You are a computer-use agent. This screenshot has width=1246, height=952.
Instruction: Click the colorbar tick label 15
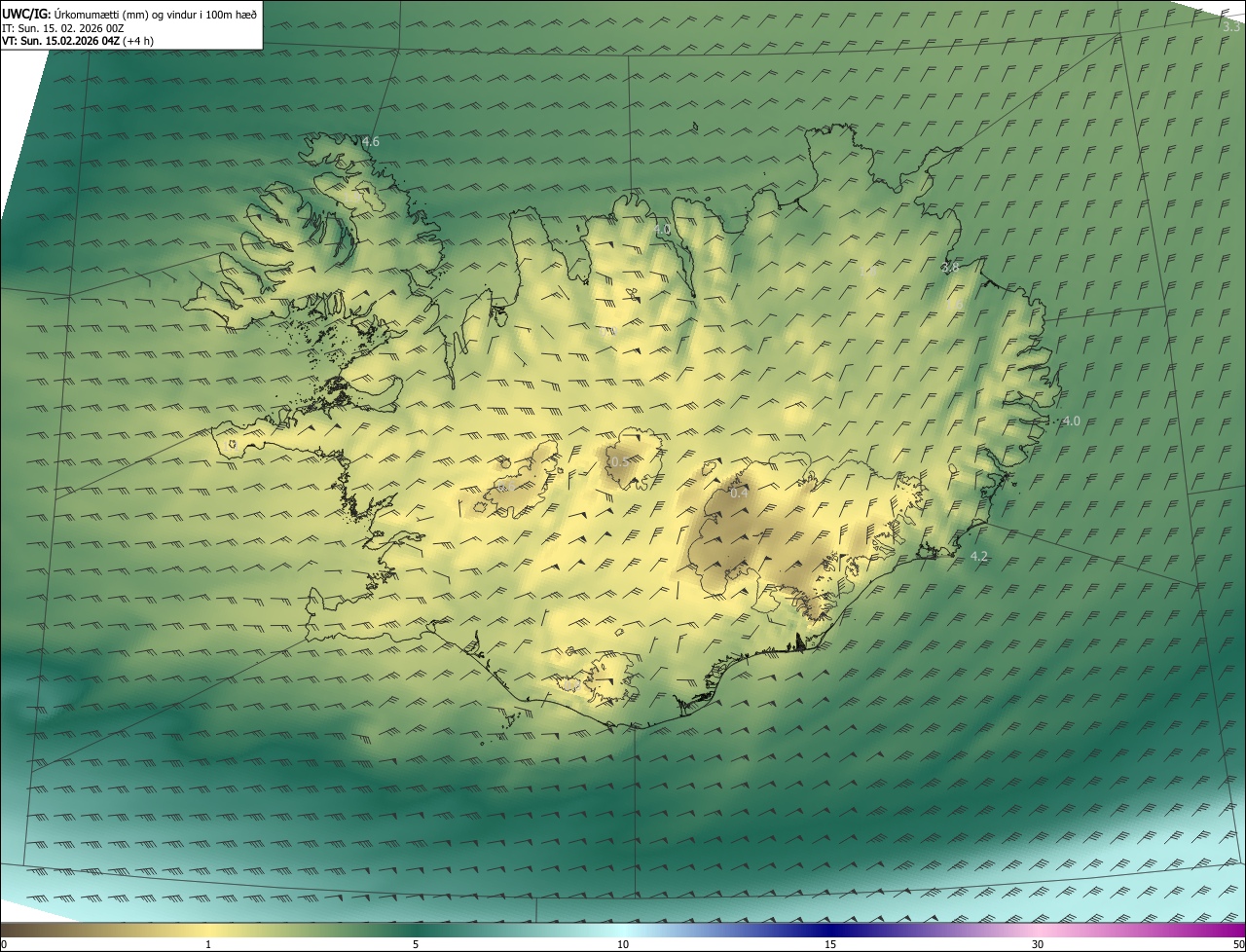click(830, 944)
